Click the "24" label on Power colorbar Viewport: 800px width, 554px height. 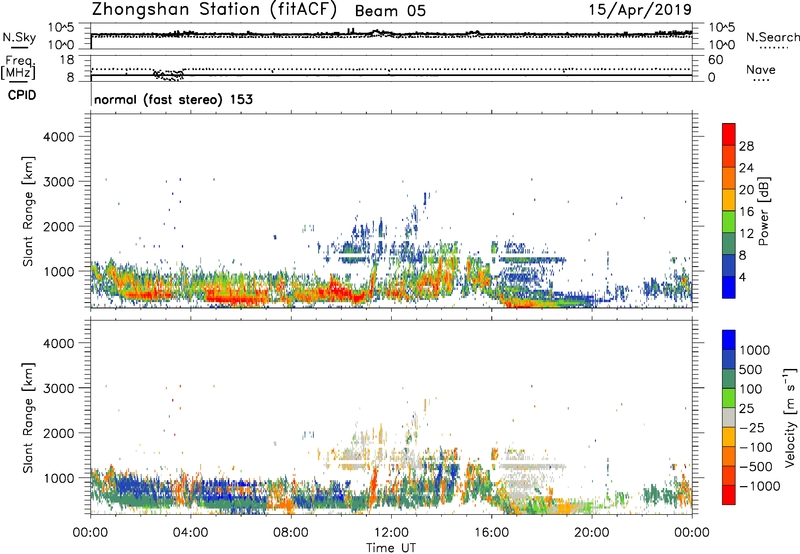point(746,168)
